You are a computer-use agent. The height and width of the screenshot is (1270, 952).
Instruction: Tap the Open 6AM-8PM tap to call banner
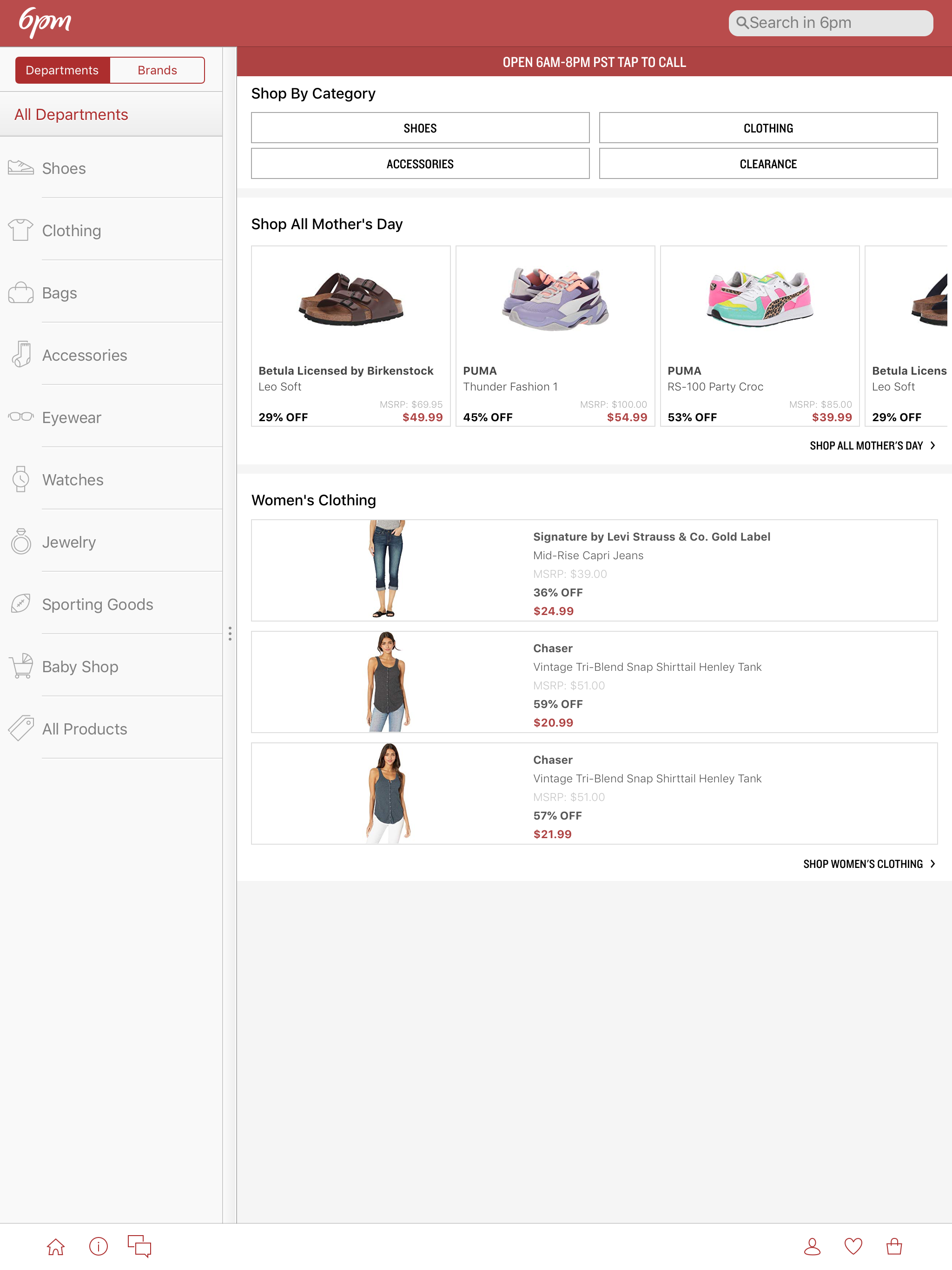(594, 62)
